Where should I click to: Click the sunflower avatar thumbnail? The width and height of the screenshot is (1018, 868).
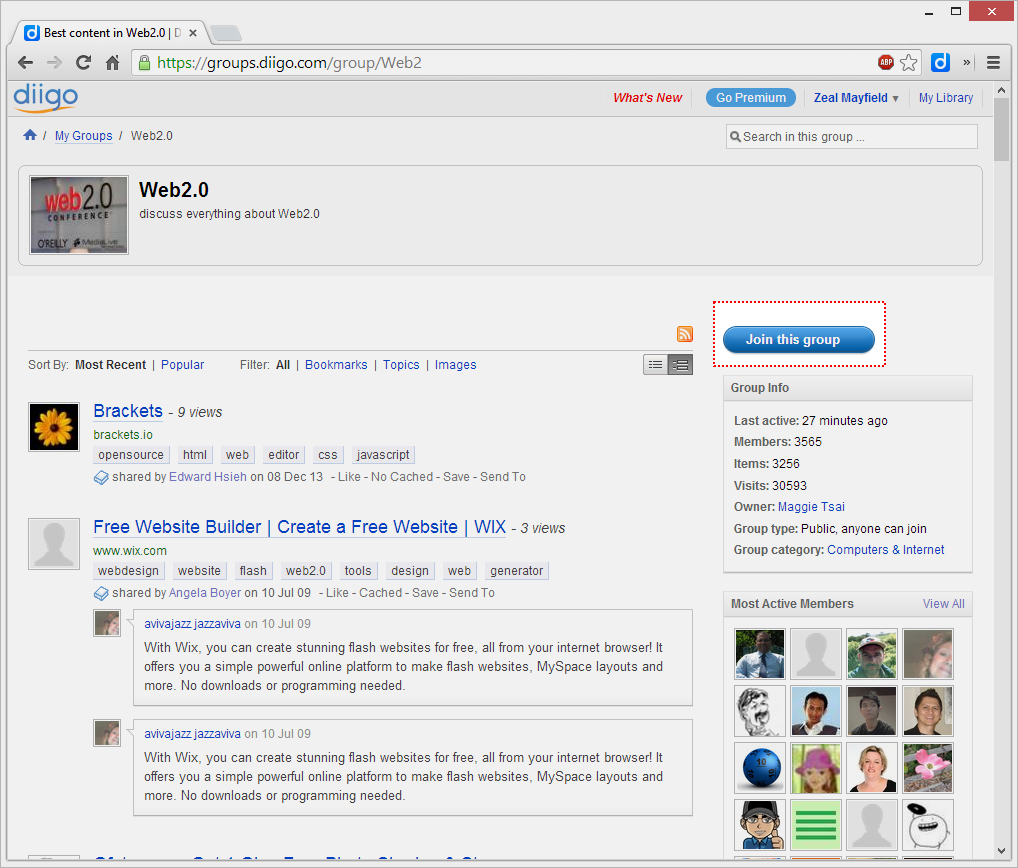[54, 427]
